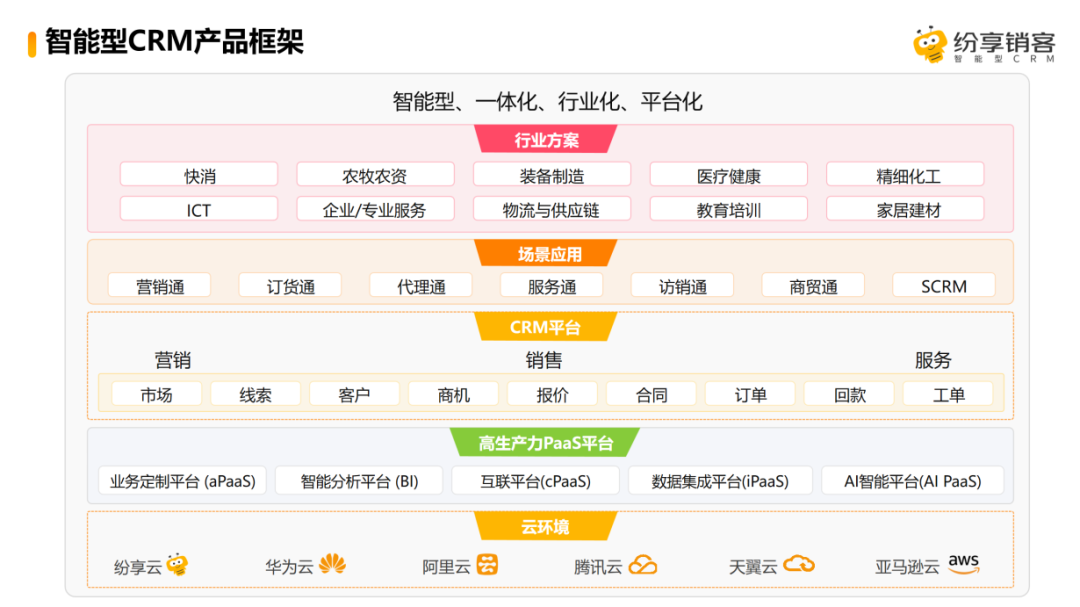Select the 回款 module box
This screenshot has height=607, width=1080.
click(x=849, y=394)
